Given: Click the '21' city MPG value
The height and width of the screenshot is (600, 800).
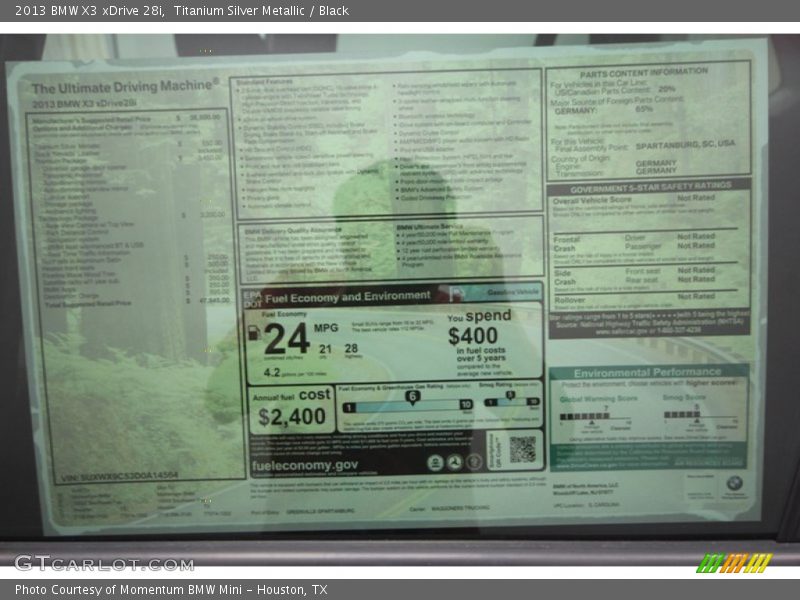Looking at the screenshot, I should click(x=325, y=349).
